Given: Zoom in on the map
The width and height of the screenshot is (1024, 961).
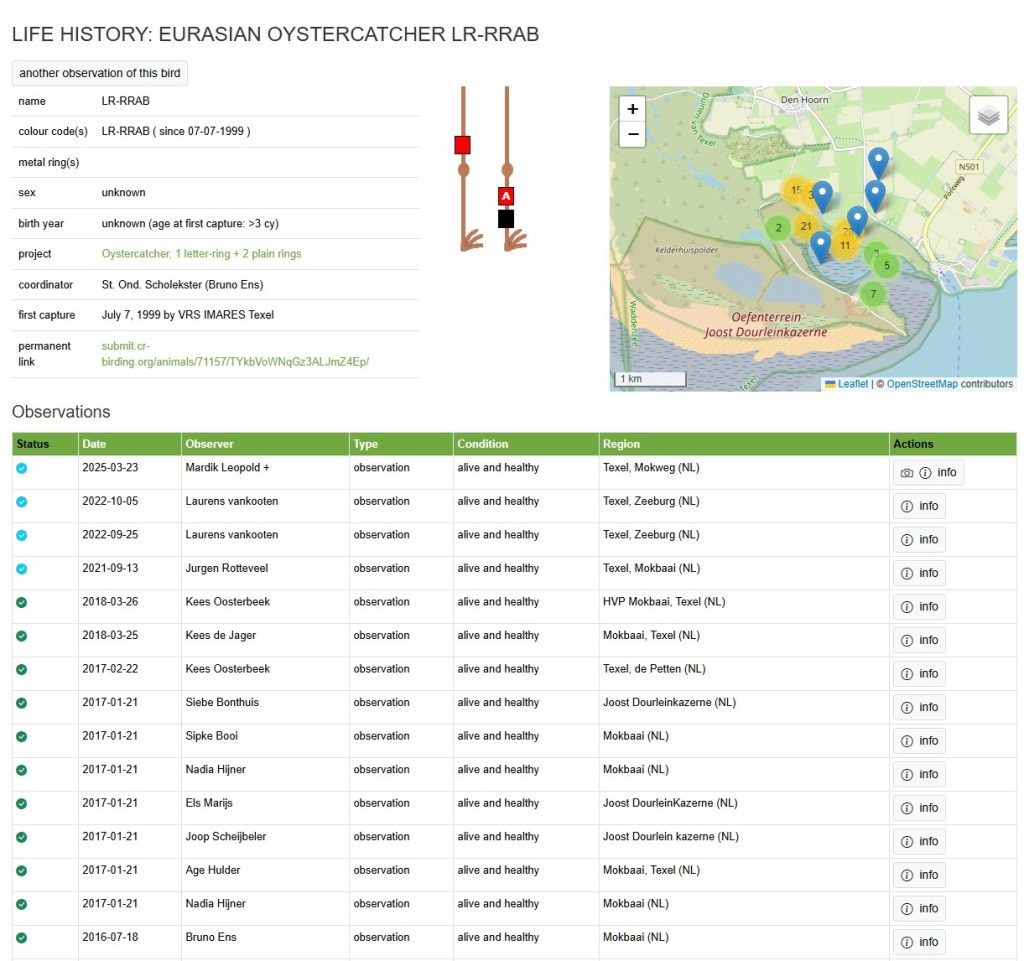Looking at the screenshot, I should coord(632,109).
